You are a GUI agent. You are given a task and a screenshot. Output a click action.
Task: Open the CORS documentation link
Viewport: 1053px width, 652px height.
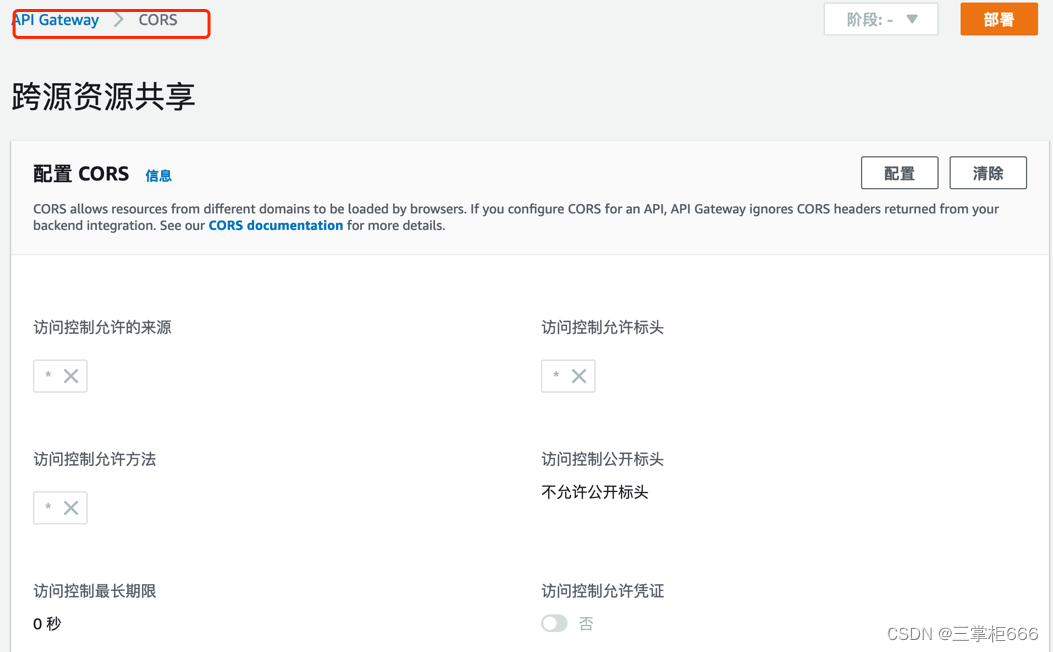[275, 226]
